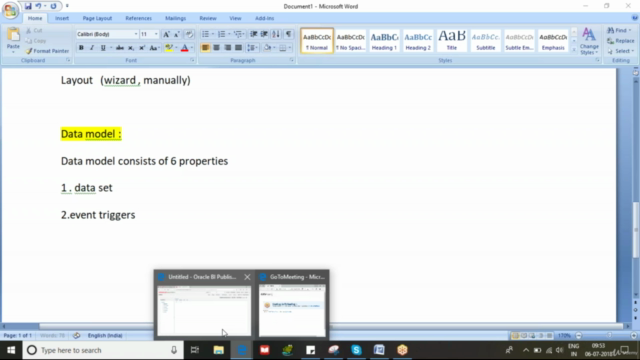Sort the selected text

(276, 34)
